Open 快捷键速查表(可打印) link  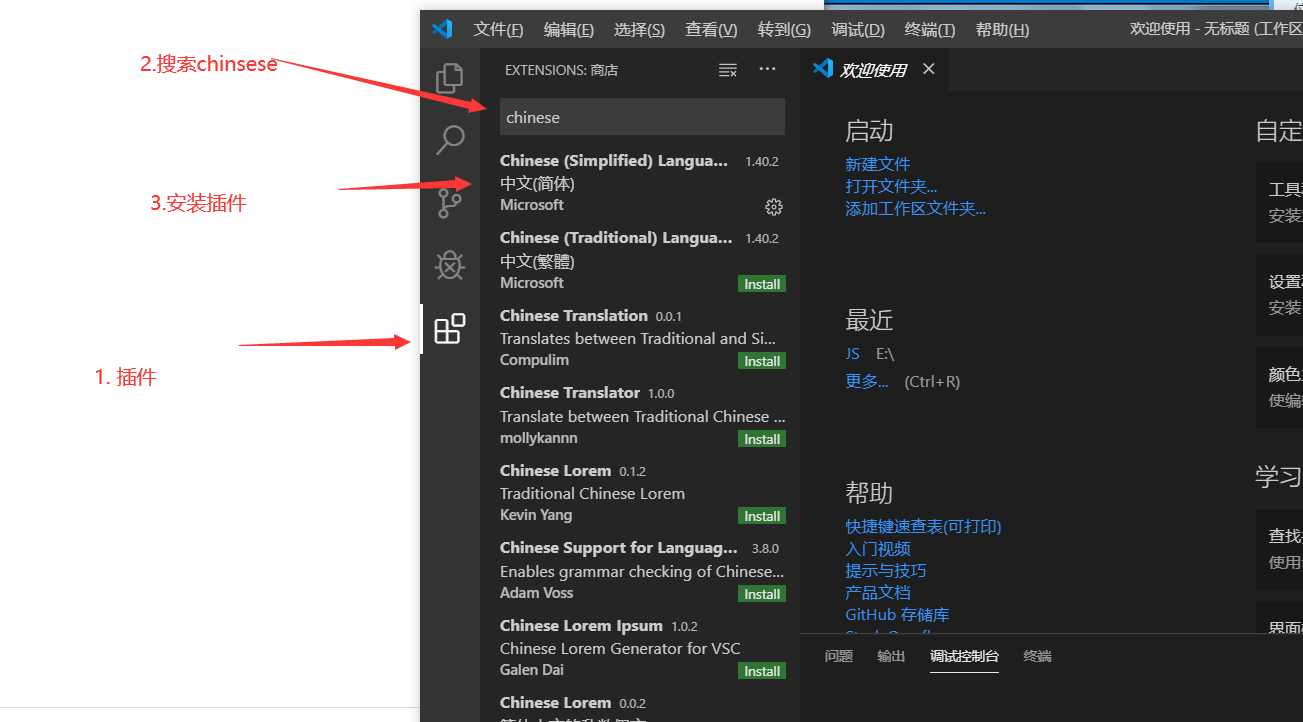(x=923, y=526)
